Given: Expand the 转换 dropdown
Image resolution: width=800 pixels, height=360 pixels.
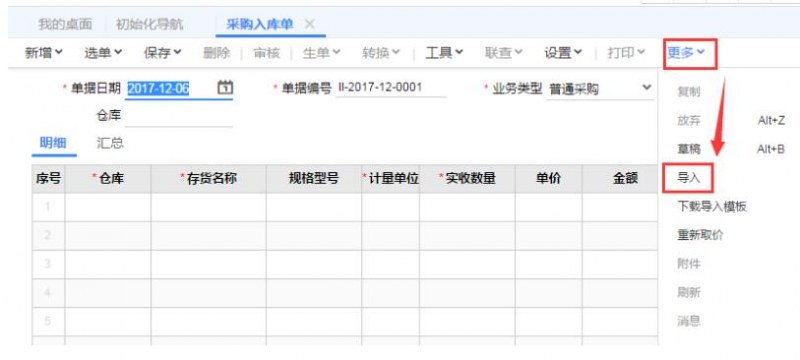Looking at the screenshot, I should pyautogui.click(x=381, y=53).
